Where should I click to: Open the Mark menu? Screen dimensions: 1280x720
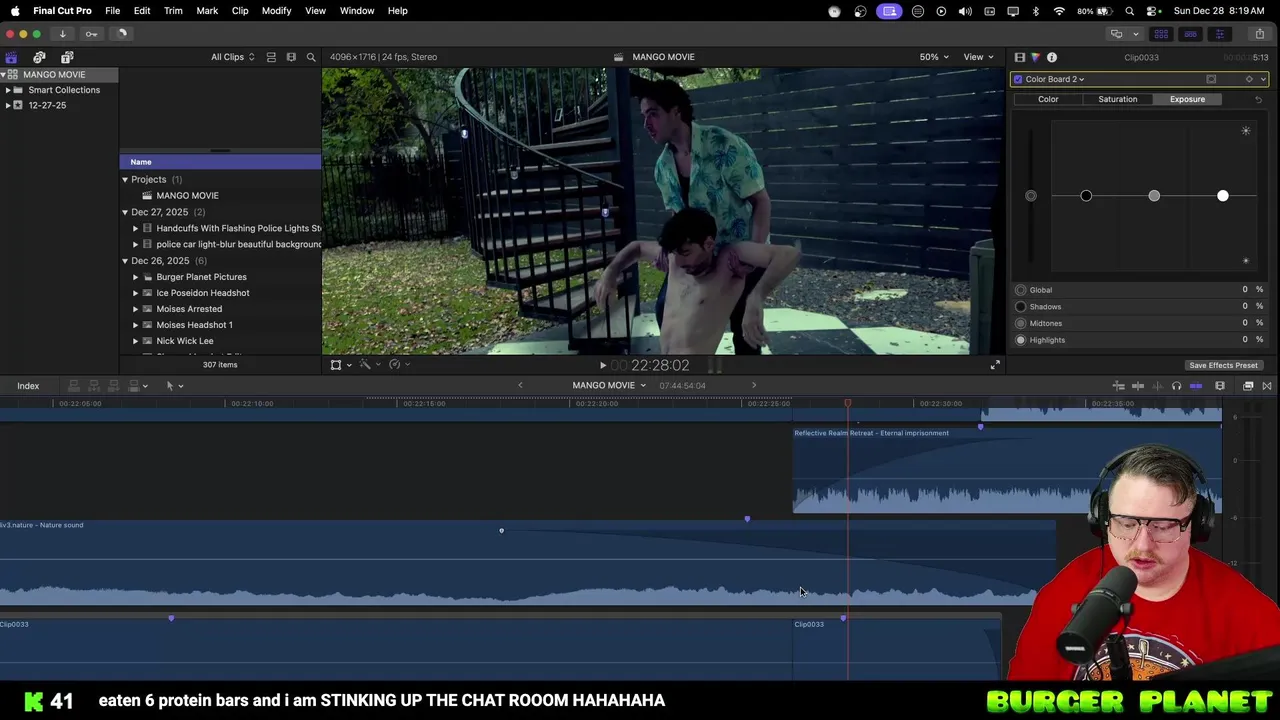(207, 11)
